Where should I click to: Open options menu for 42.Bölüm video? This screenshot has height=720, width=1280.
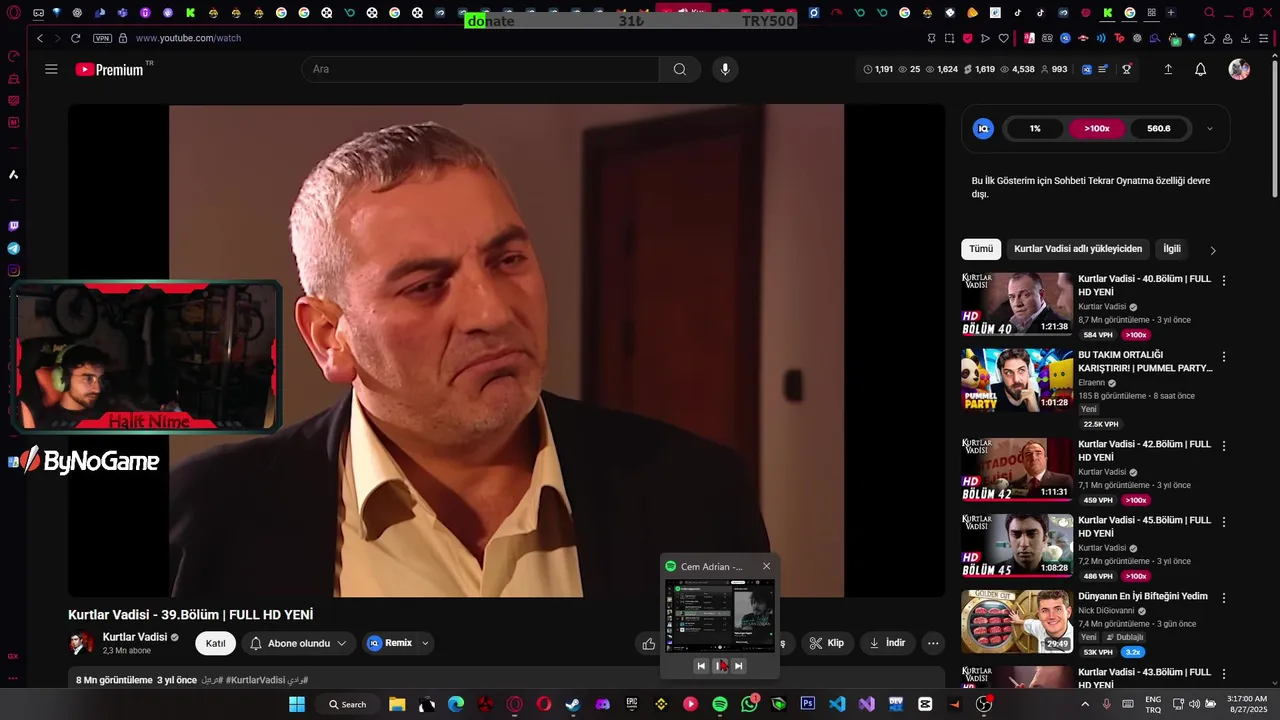[x=1224, y=446]
